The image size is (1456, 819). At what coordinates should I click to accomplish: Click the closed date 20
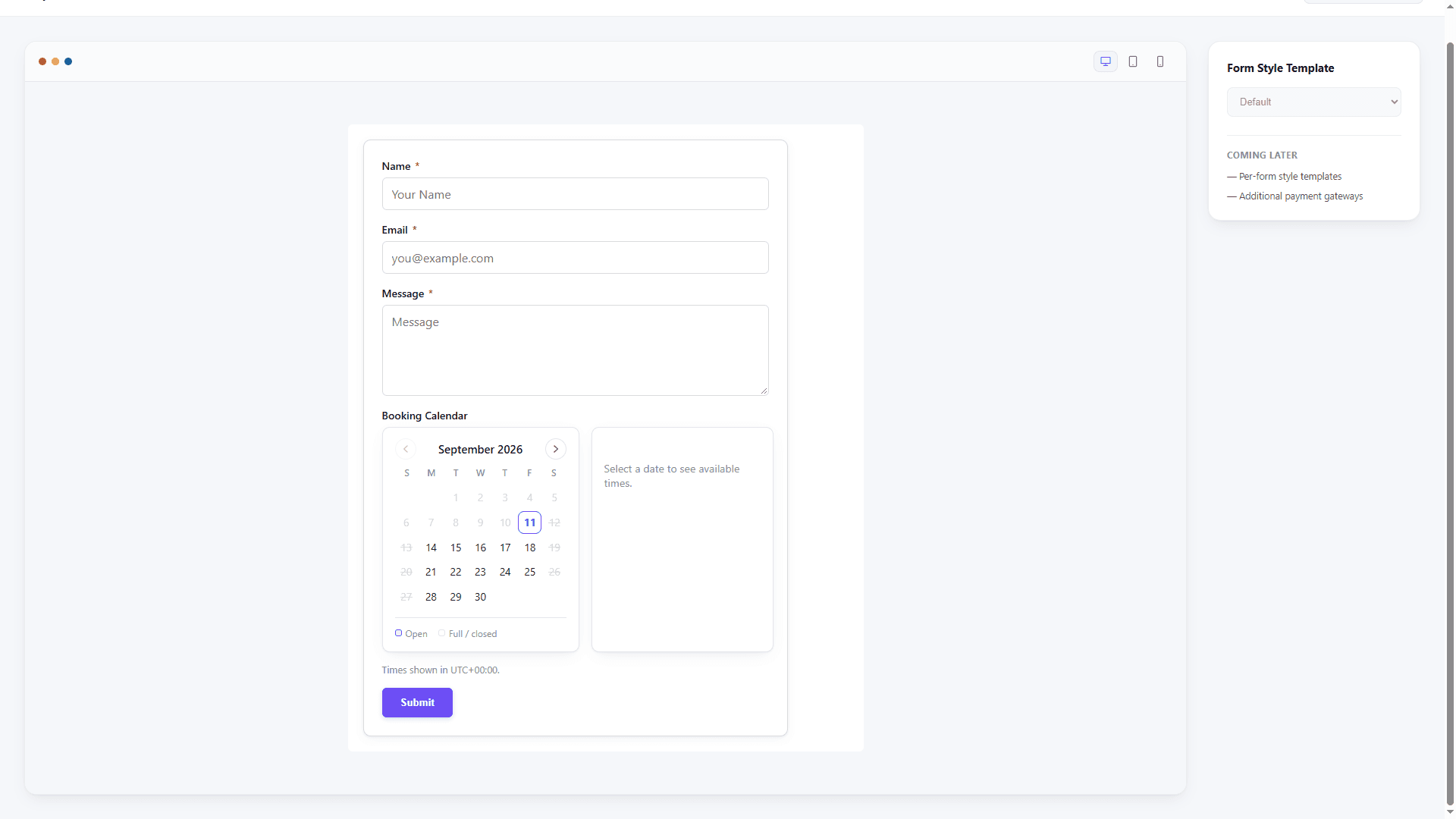pyautogui.click(x=406, y=572)
